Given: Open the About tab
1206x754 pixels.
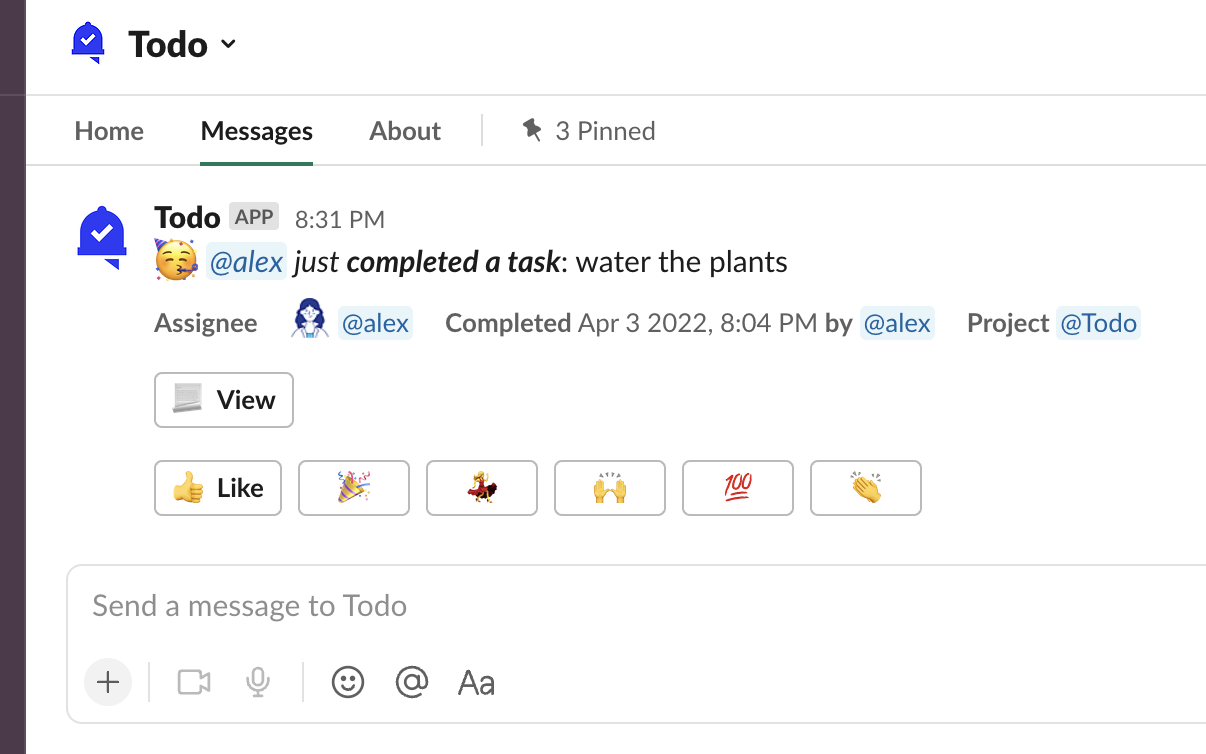Looking at the screenshot, I should (405, 131).
